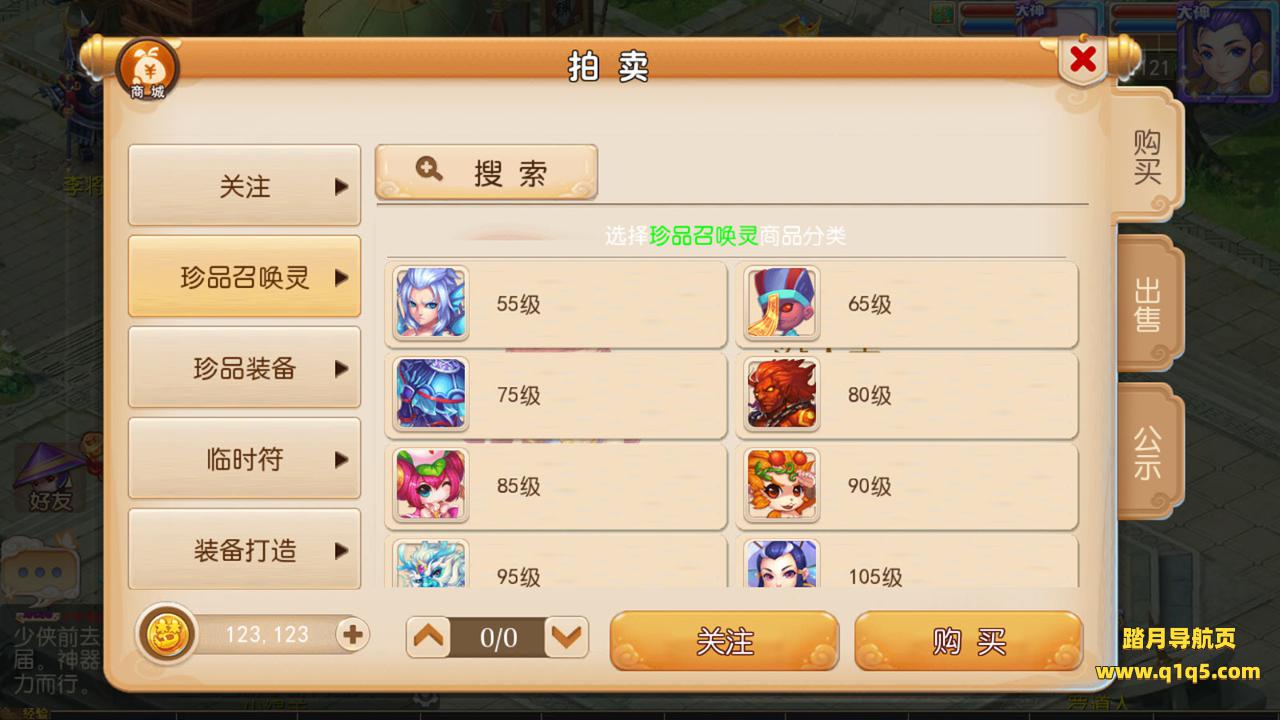Switch to the 出售 side tab
Screen dimensions: 1280x720
pyautogui.click(x=1148, y=305)
